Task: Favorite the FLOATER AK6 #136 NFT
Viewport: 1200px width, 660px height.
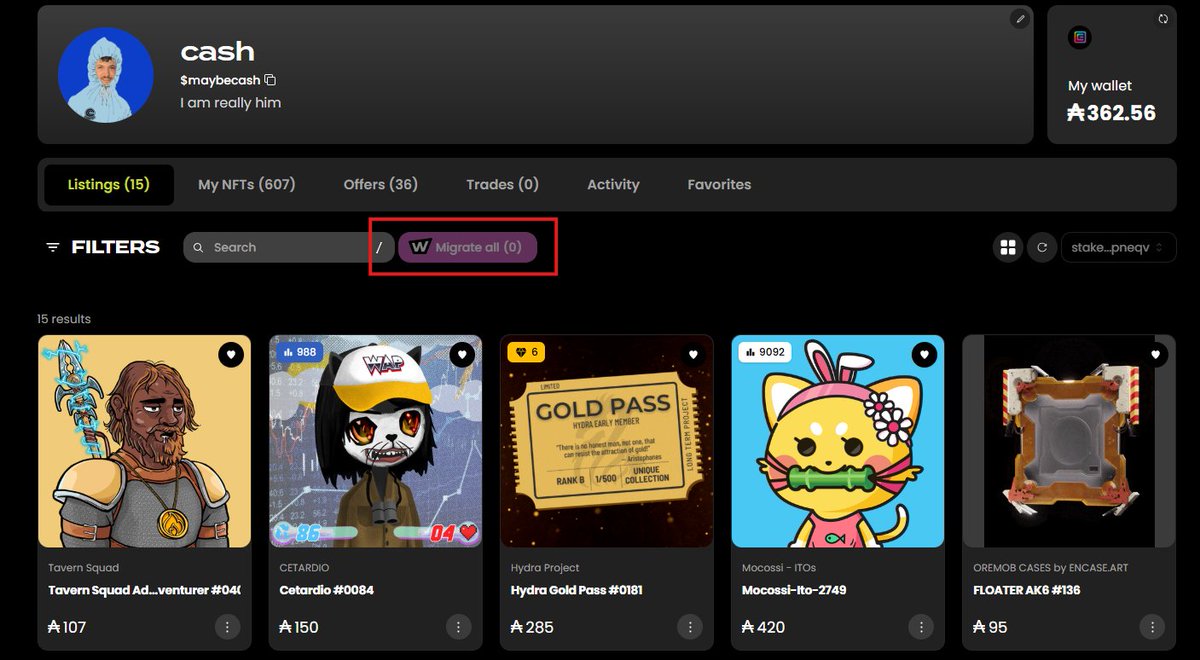Action: pos(1155,354)
